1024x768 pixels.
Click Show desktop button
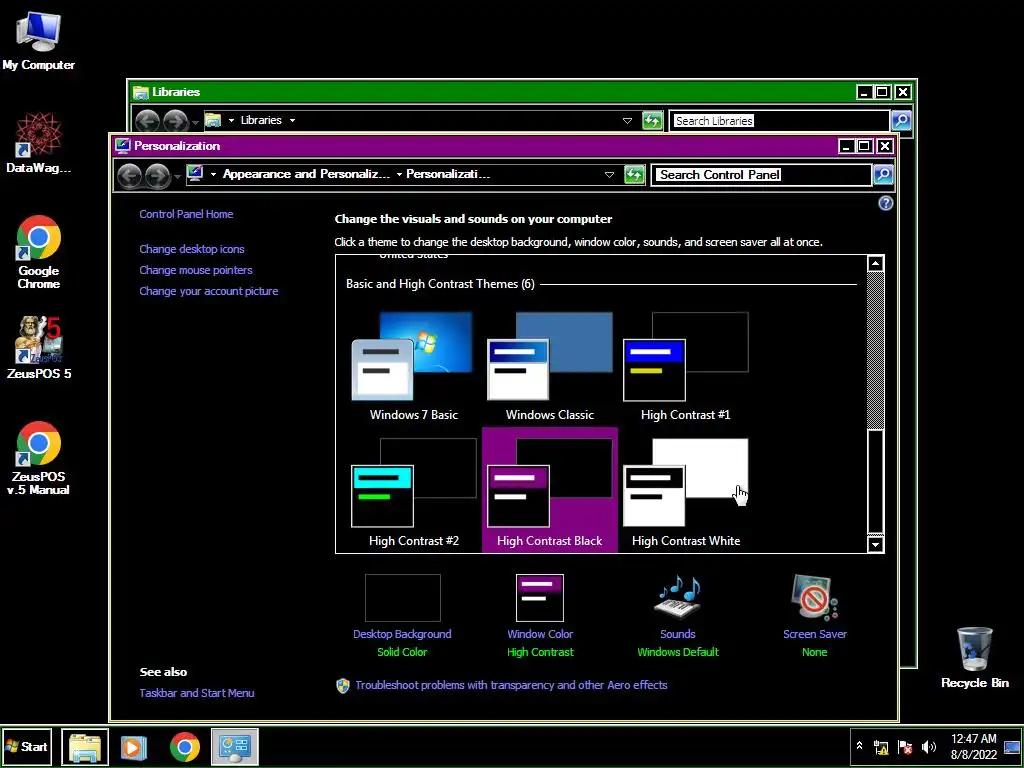coord(1012,747)
